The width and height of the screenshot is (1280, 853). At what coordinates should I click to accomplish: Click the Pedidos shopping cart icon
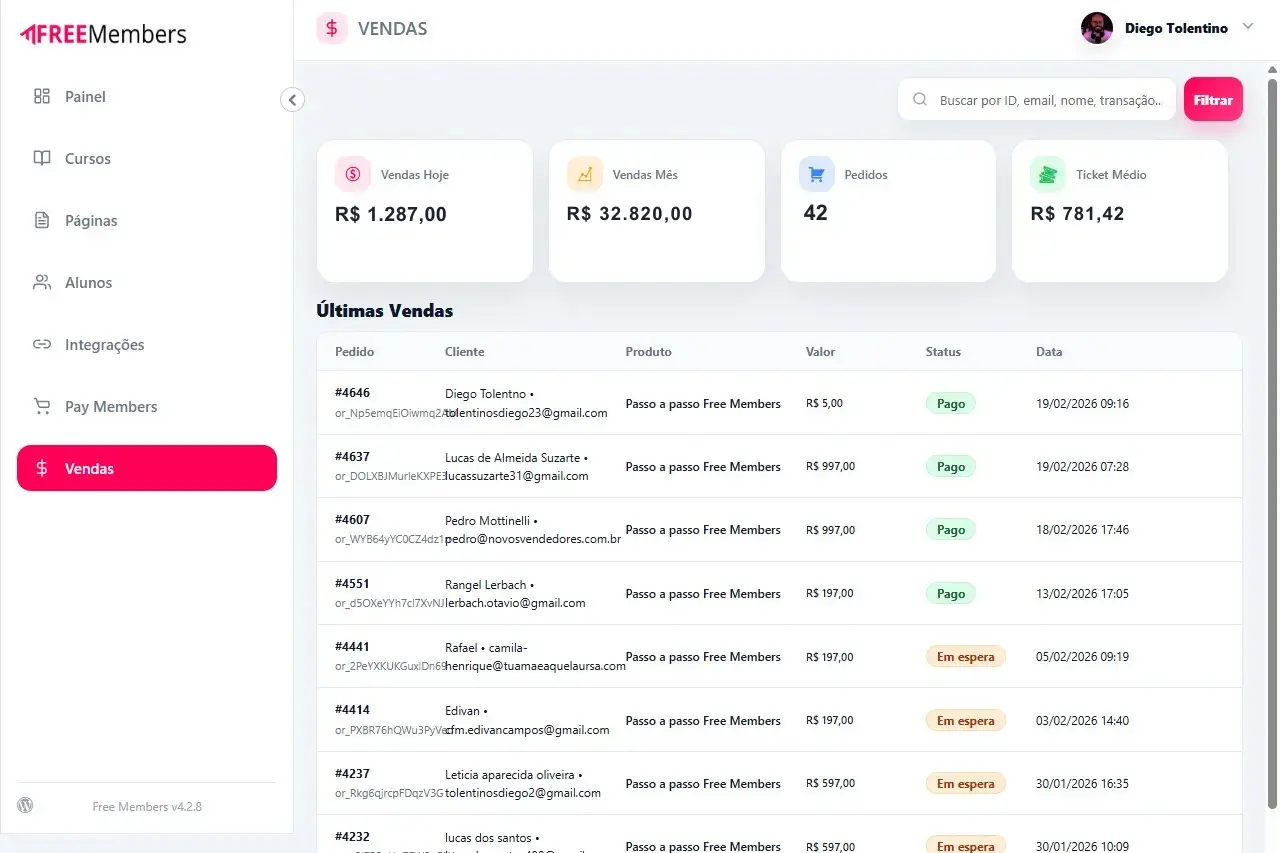click(816, 174)
